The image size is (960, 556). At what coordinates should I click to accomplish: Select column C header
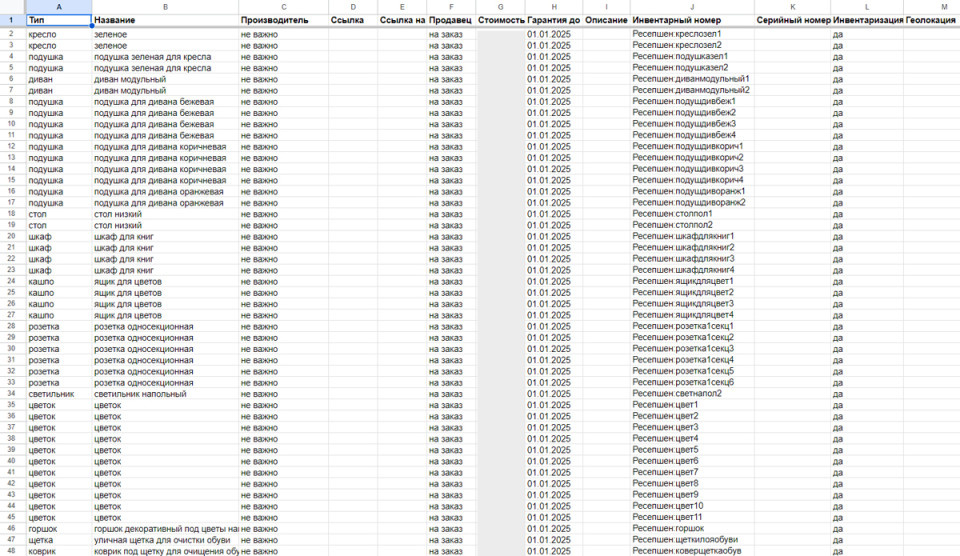(283, 7)
